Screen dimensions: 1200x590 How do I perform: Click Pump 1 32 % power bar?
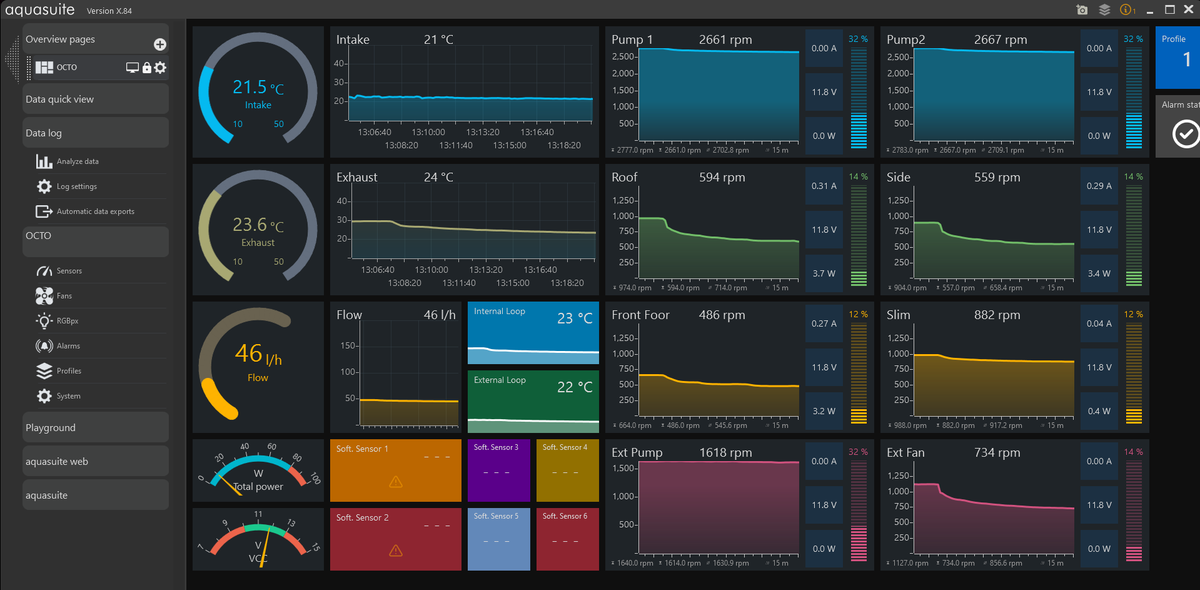[858, 98]
